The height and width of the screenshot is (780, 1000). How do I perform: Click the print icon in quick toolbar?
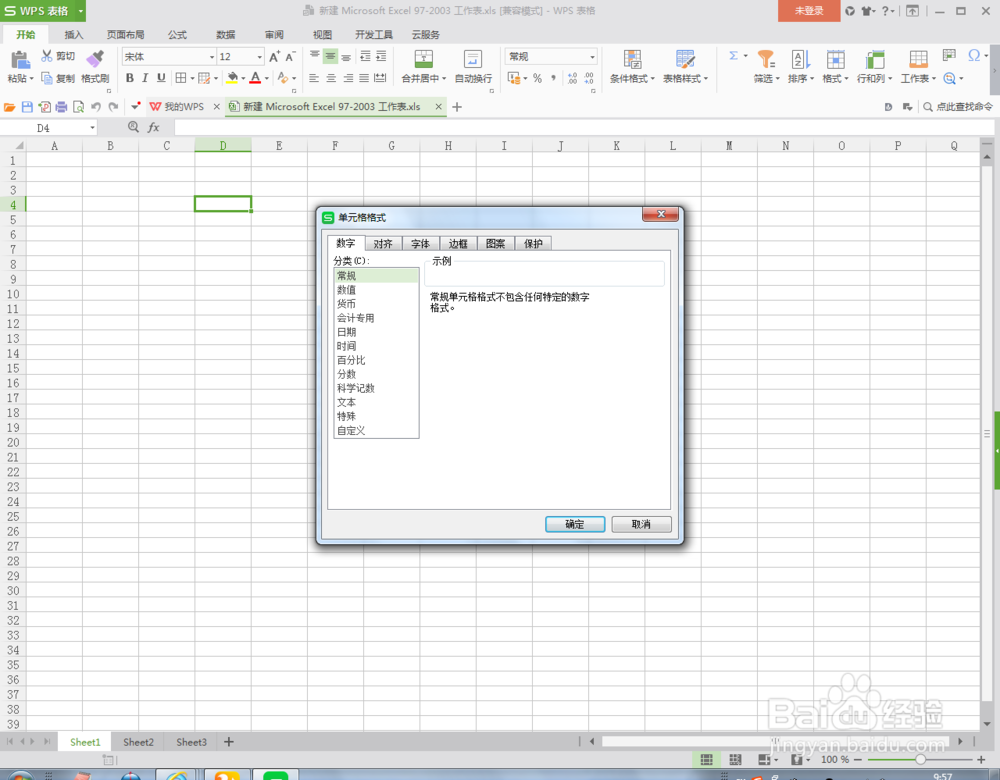coord(61,107)
